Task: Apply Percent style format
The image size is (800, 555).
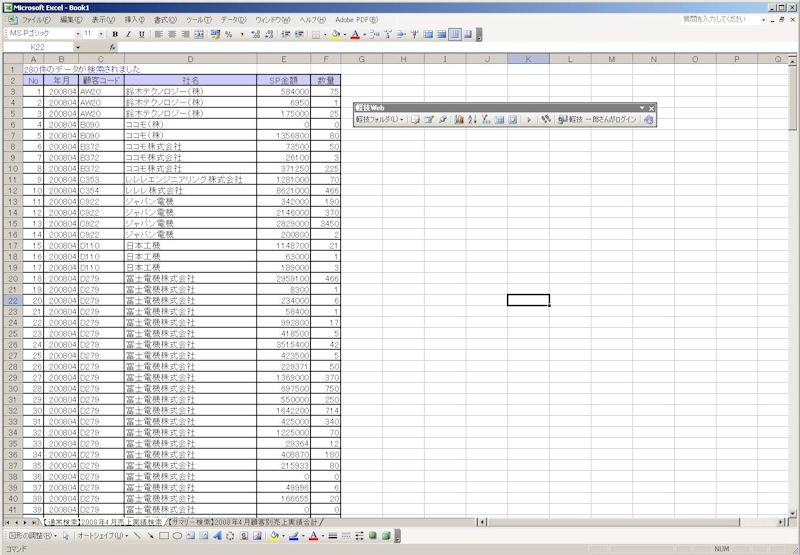Action: (x=229, y=34)
